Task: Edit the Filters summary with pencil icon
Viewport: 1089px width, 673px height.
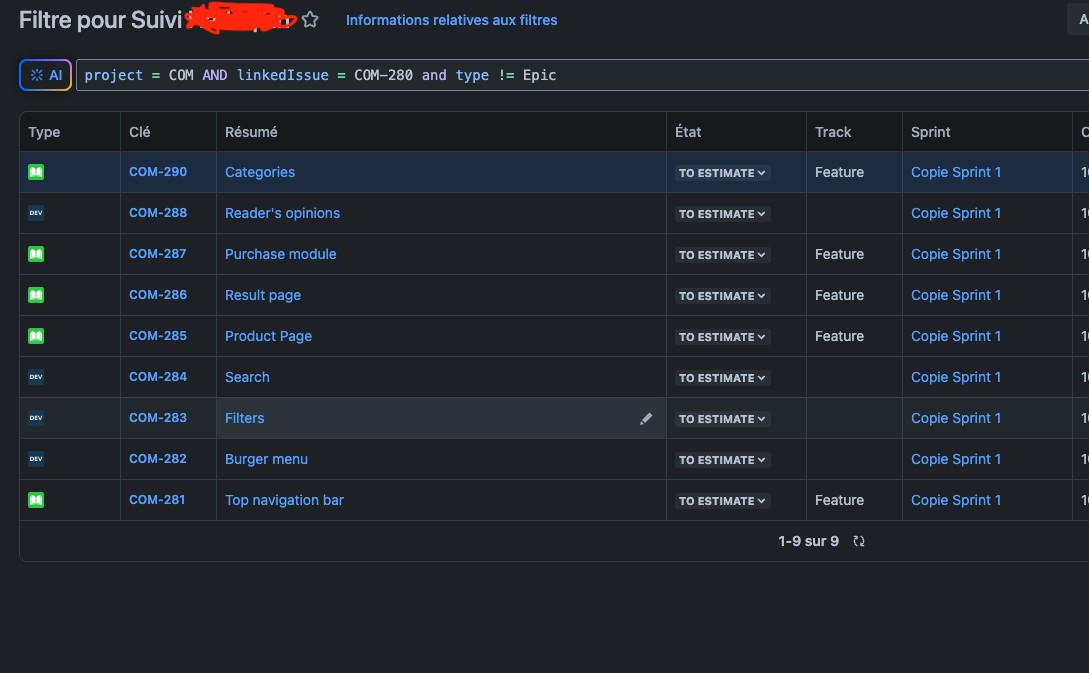Action: [x=646, y=418]
